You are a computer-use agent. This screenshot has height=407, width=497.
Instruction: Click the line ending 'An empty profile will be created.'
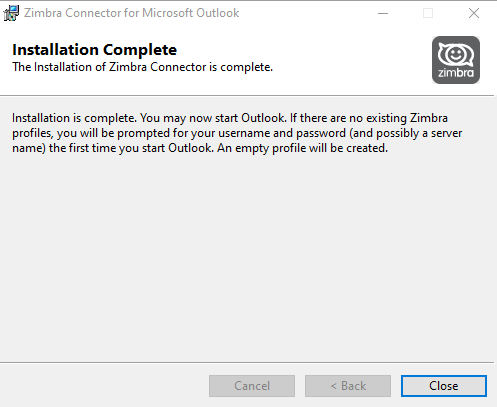click(x=200, y=148)
